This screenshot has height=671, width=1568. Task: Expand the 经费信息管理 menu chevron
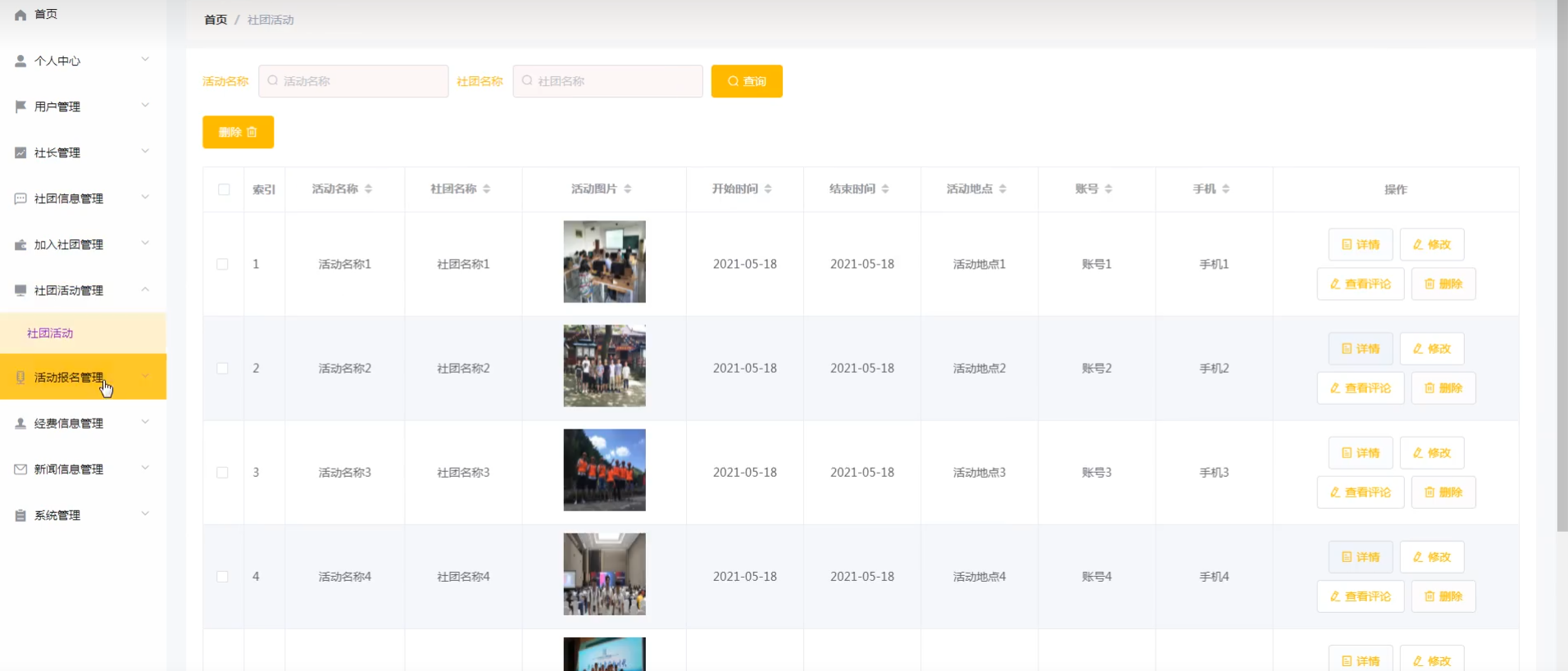click(145, 422)
